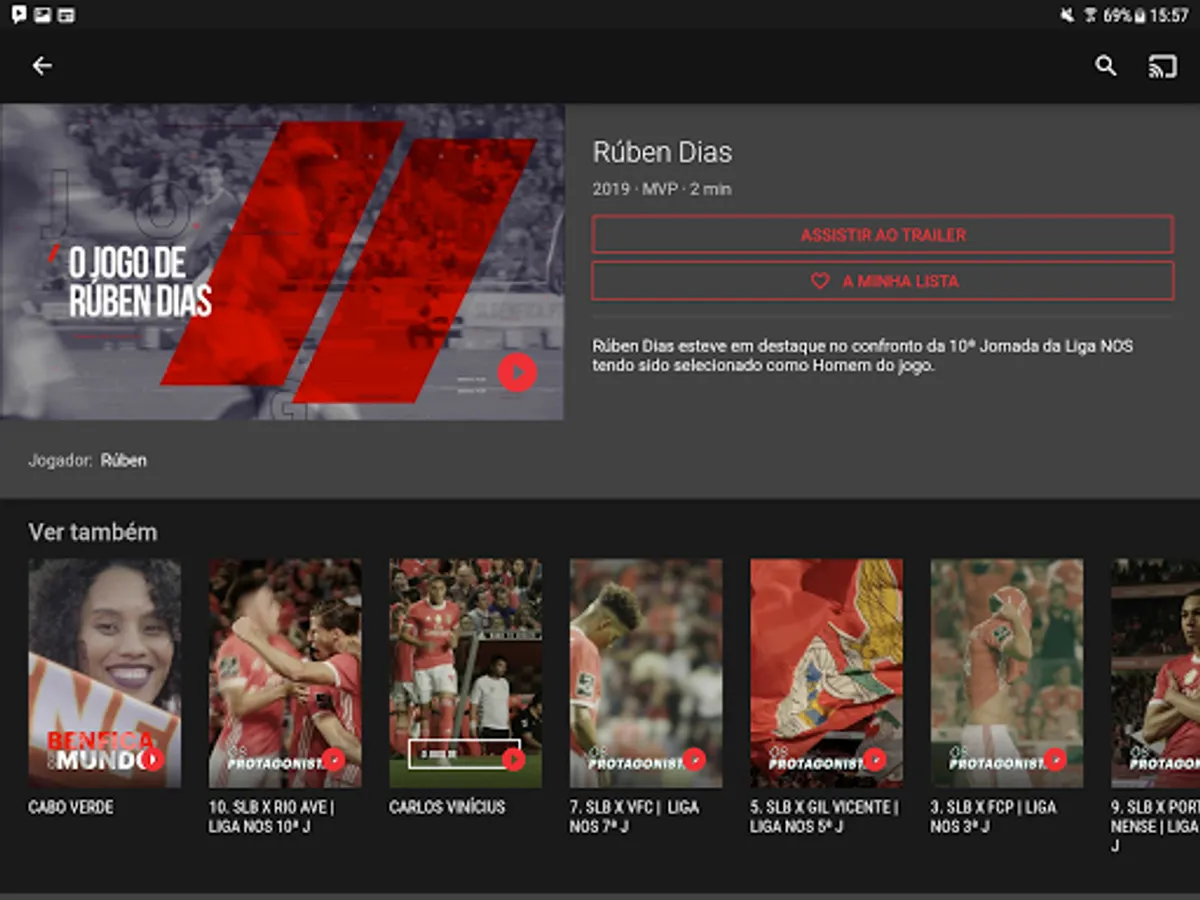The width and height of the screenshot is (1200, 900).
Task: Open the SLB x FCP thumbnail
Action: [x=1007, y=673]
